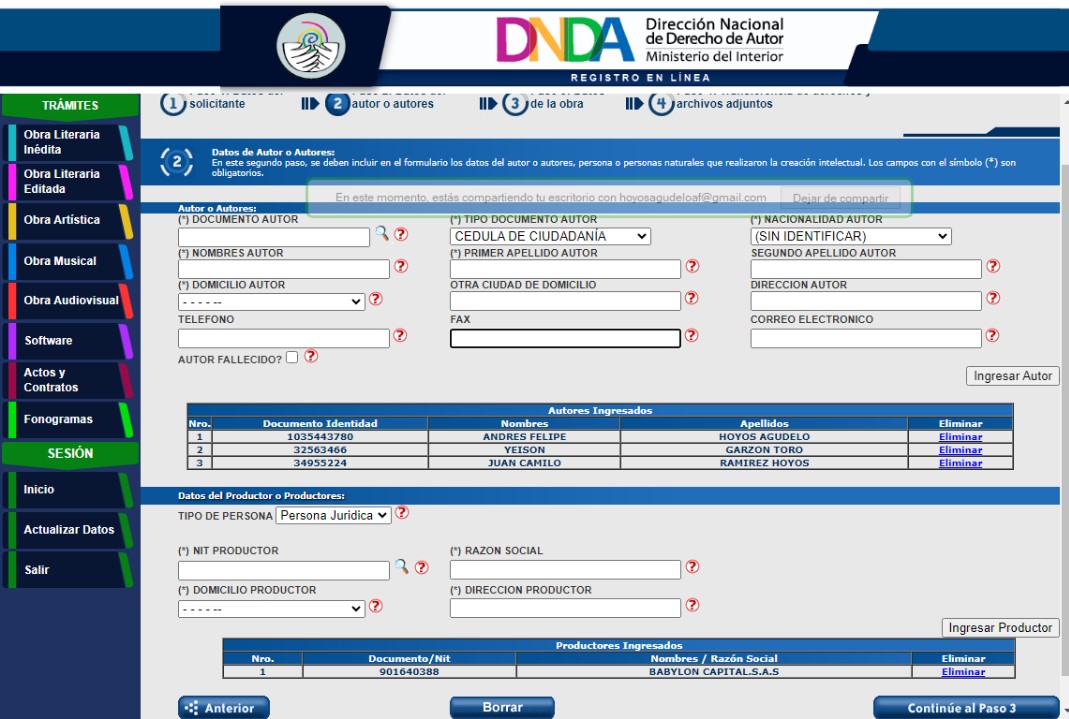
Task: Open help icon beside NIT Productor
Action: click(421, 567)
